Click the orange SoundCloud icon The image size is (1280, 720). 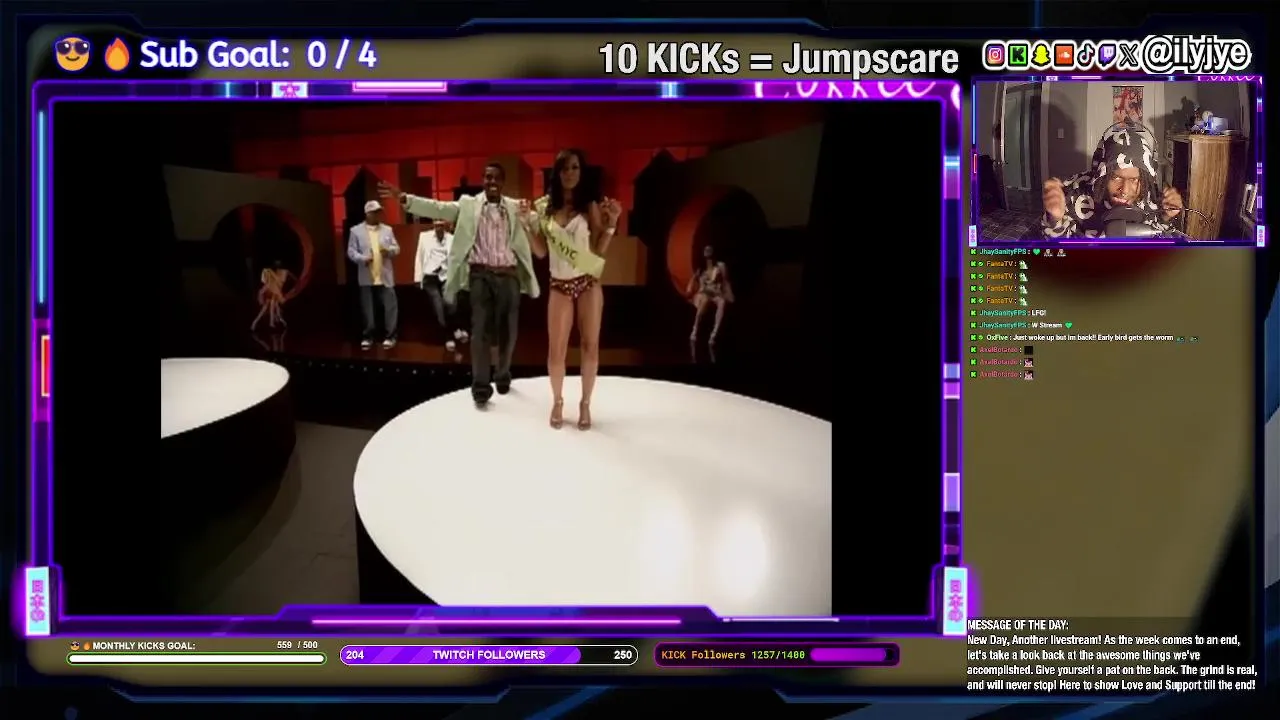(x=1063, y=56)
